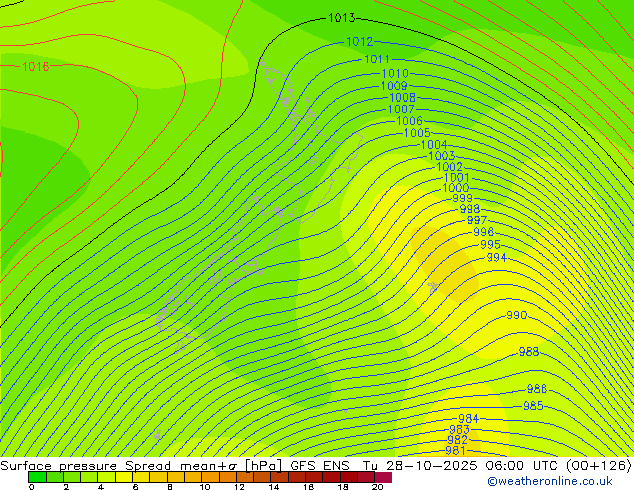Click the legend scale value 14
This screenshot has width=634, height=490.
[274, 487]
